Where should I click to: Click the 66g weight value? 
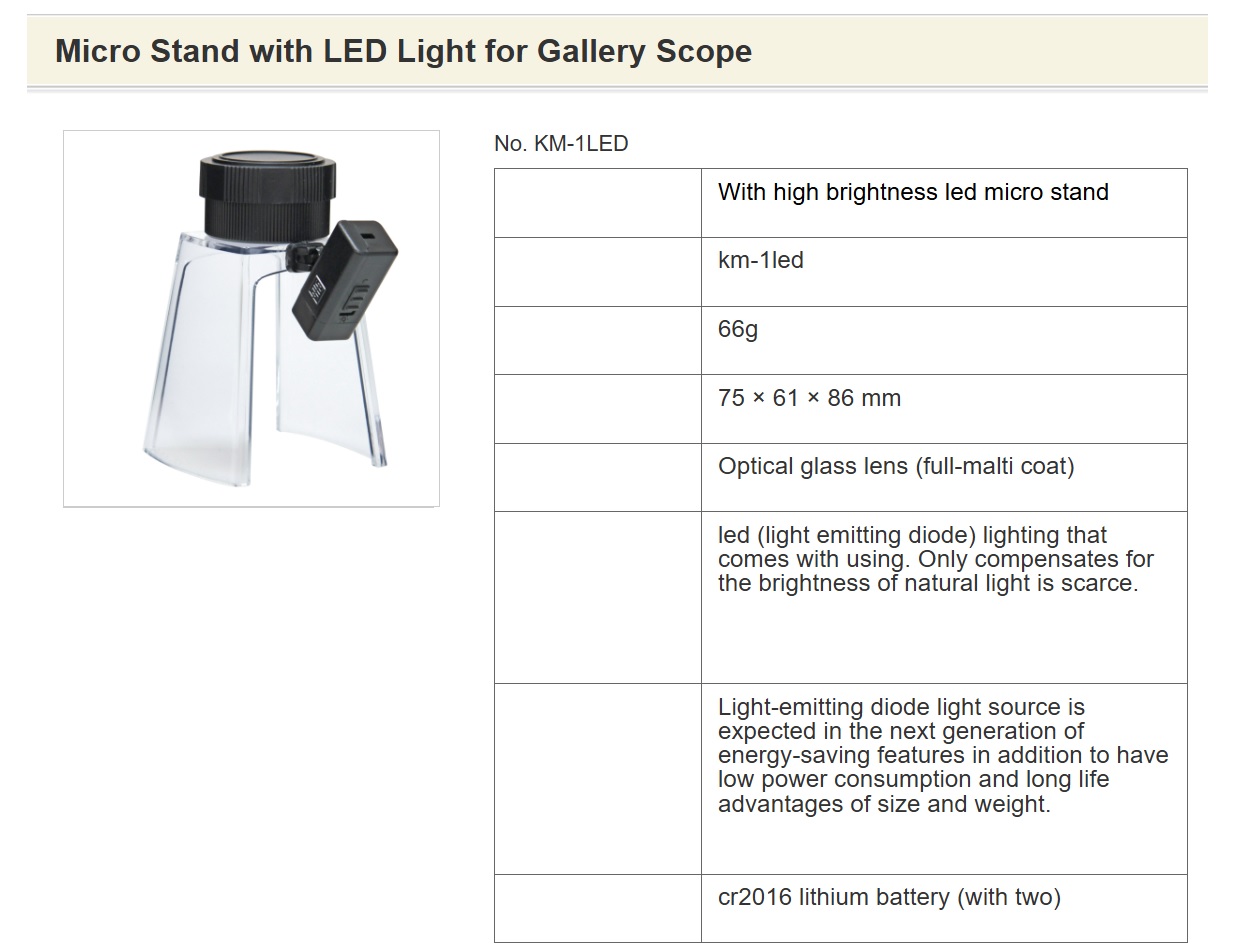[x=944, y=341]
